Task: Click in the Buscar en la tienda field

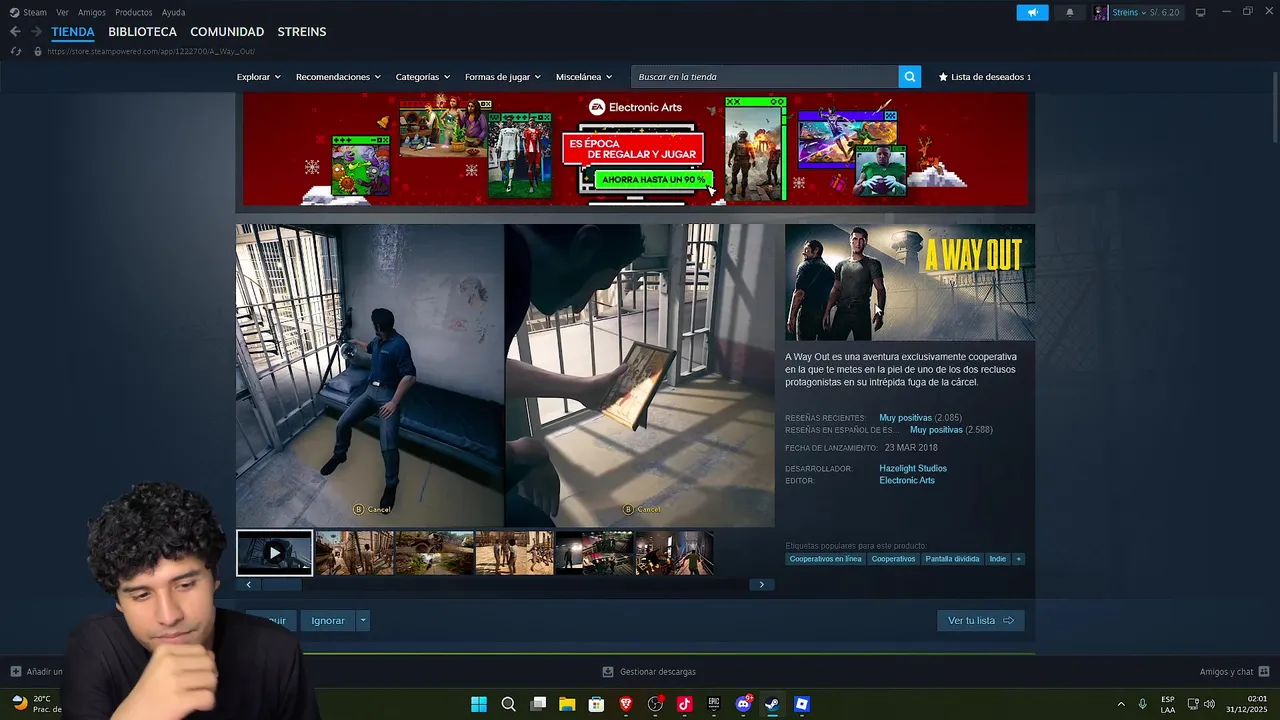Action: 765,77
